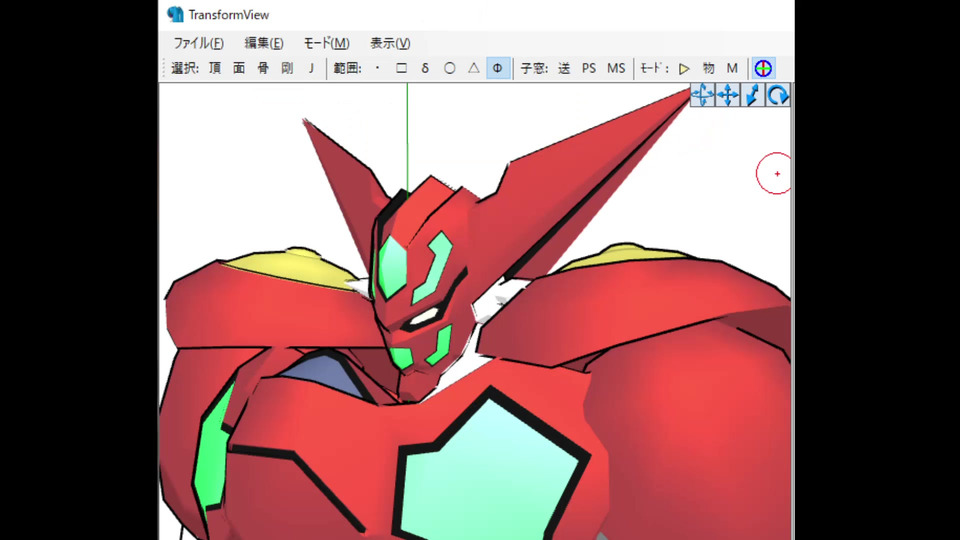The width and height of the screenshot is (960, 540).
Task: Toggle face selection 面
Action: (x=239, y=68)
